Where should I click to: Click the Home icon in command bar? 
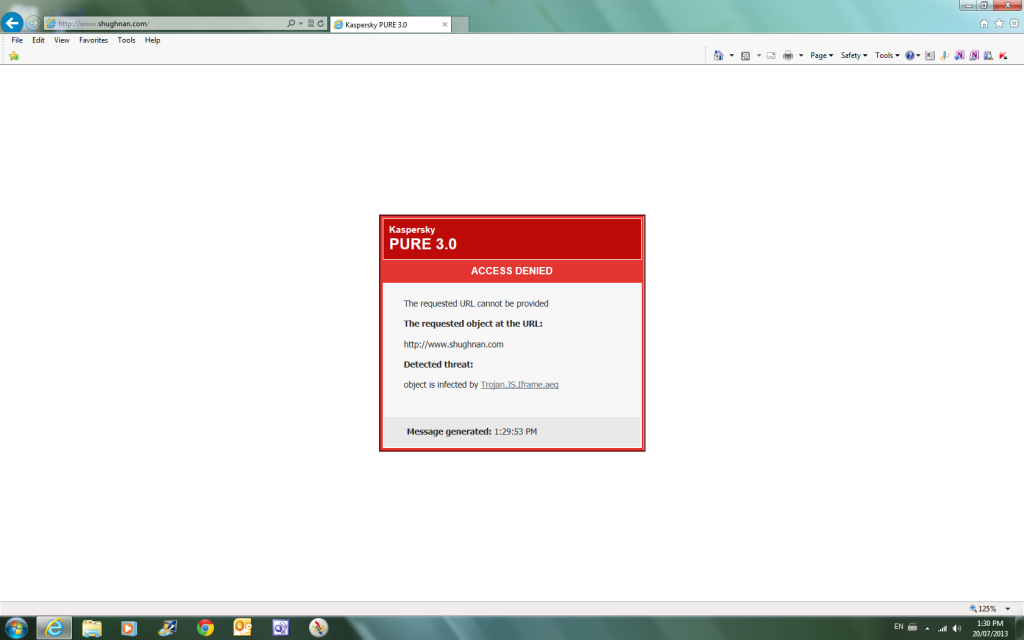click(x=718, y=56)
